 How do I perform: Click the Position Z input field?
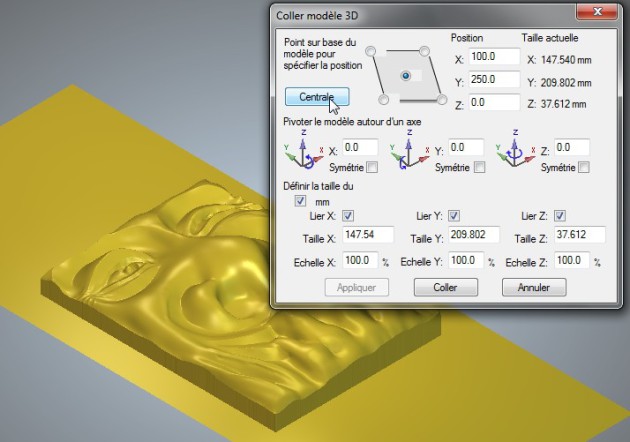tap(494, 102)
